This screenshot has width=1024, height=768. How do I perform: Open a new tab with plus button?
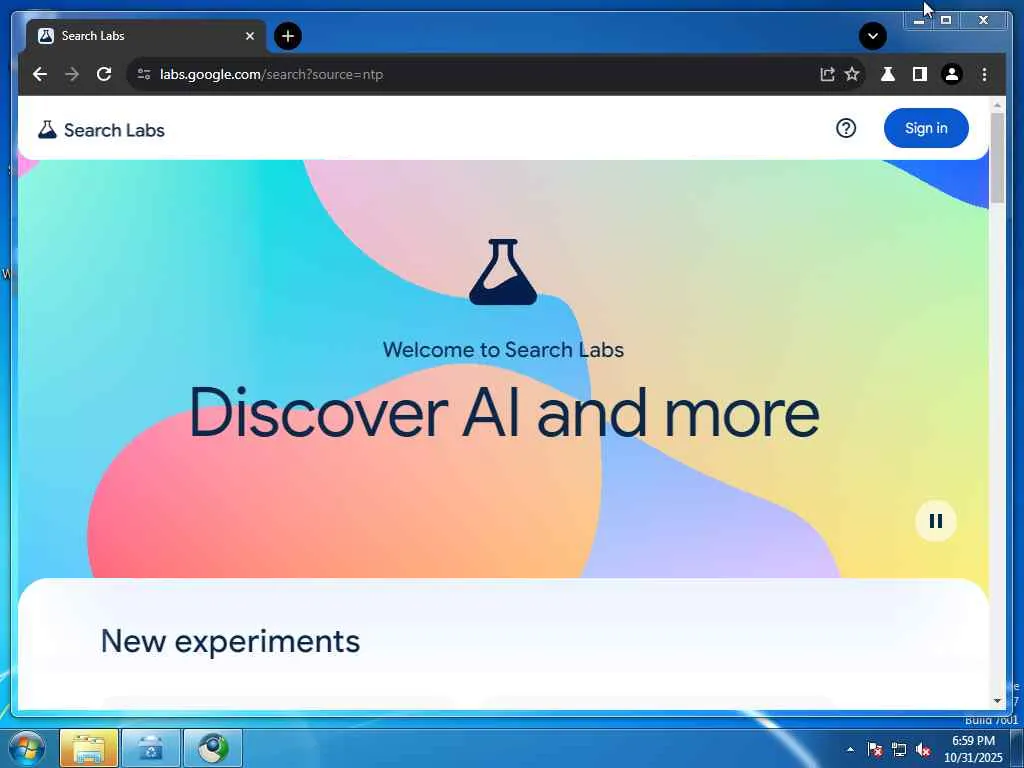coord(288,36)
